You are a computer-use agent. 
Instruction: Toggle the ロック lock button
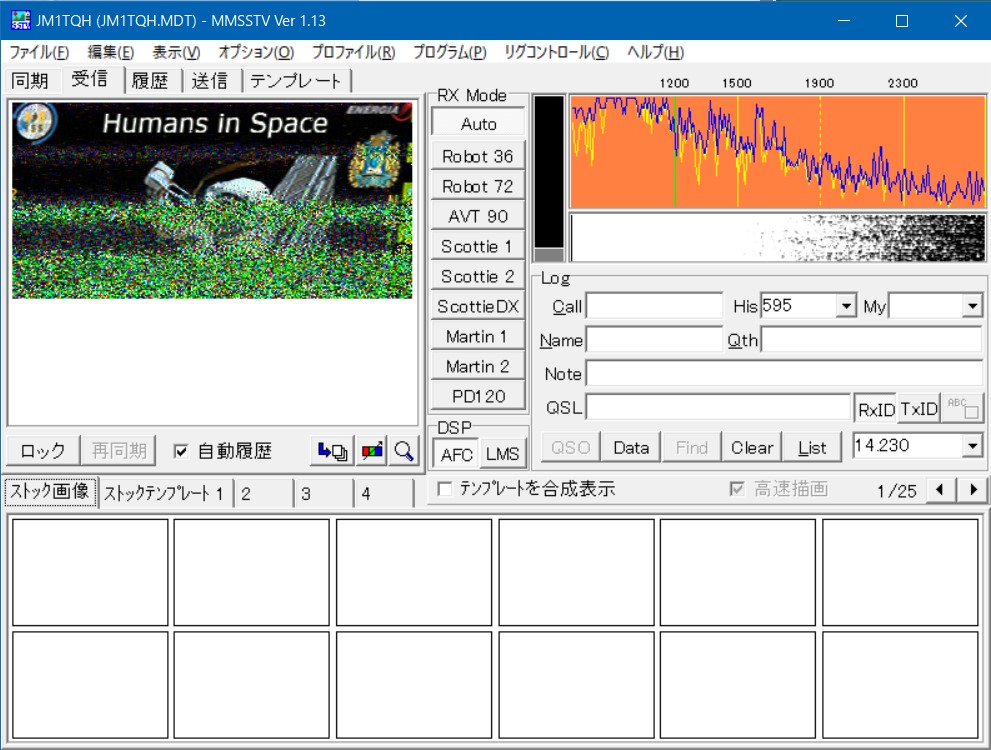pos(42,451)
